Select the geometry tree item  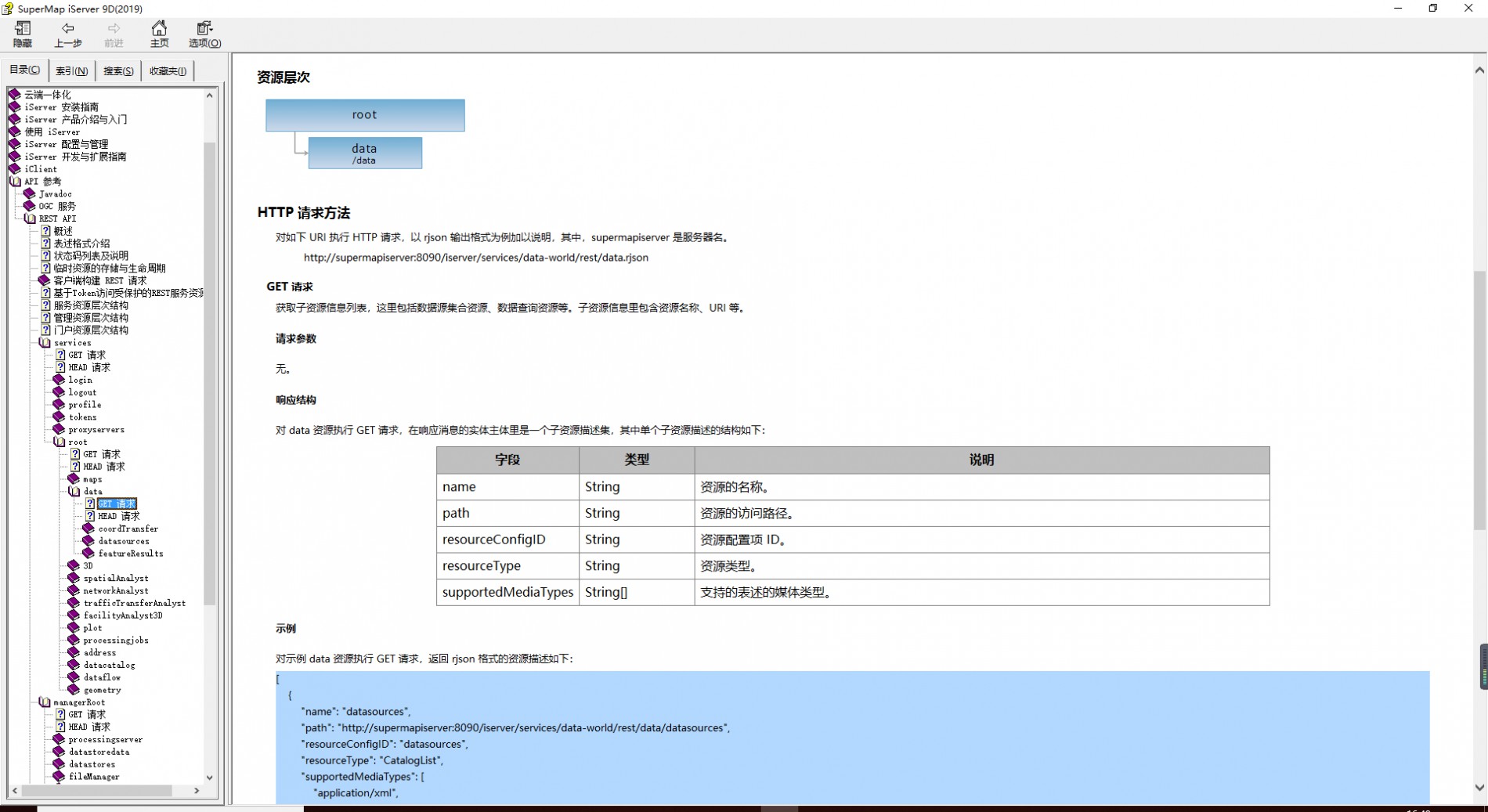[102, 691]
